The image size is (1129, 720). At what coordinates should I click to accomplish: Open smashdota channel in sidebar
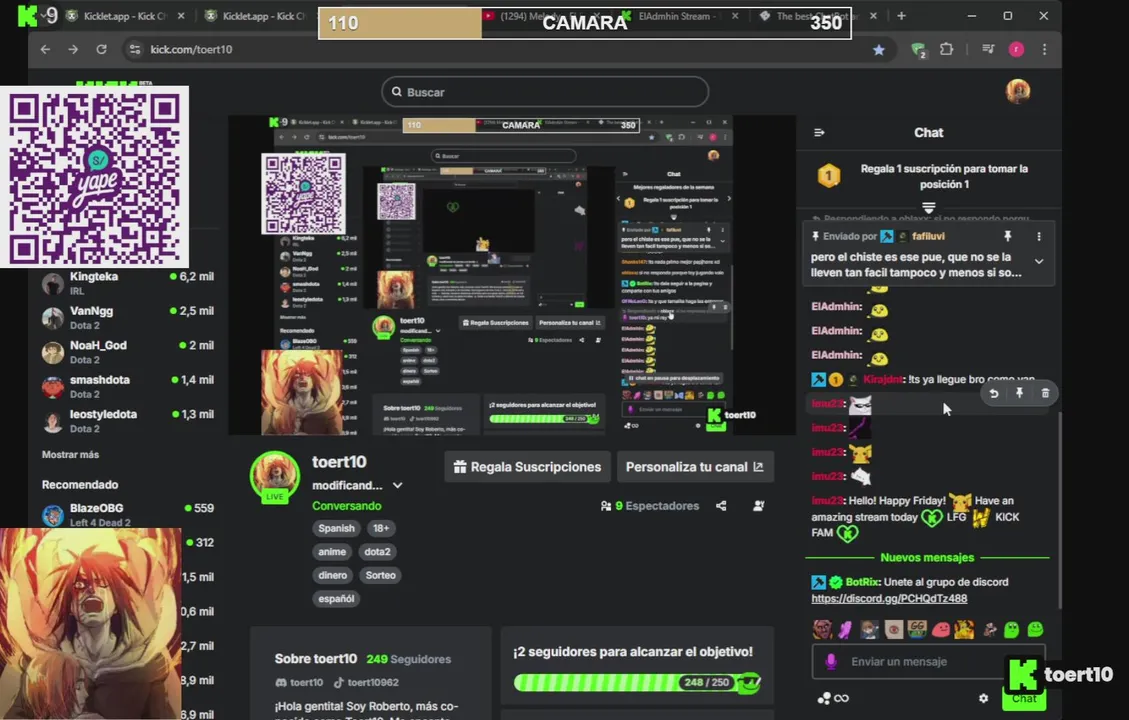(128, 387)
